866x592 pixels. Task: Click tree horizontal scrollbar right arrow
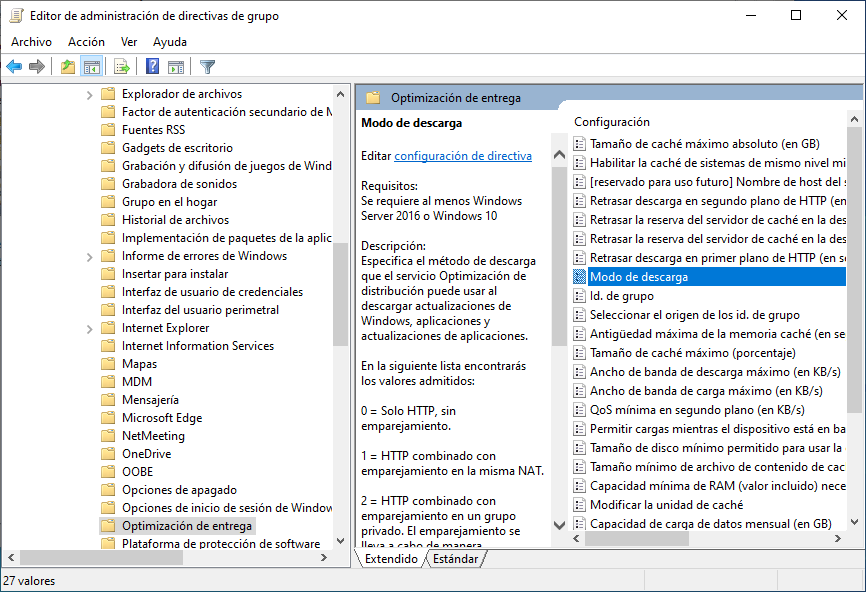[324, 558]
